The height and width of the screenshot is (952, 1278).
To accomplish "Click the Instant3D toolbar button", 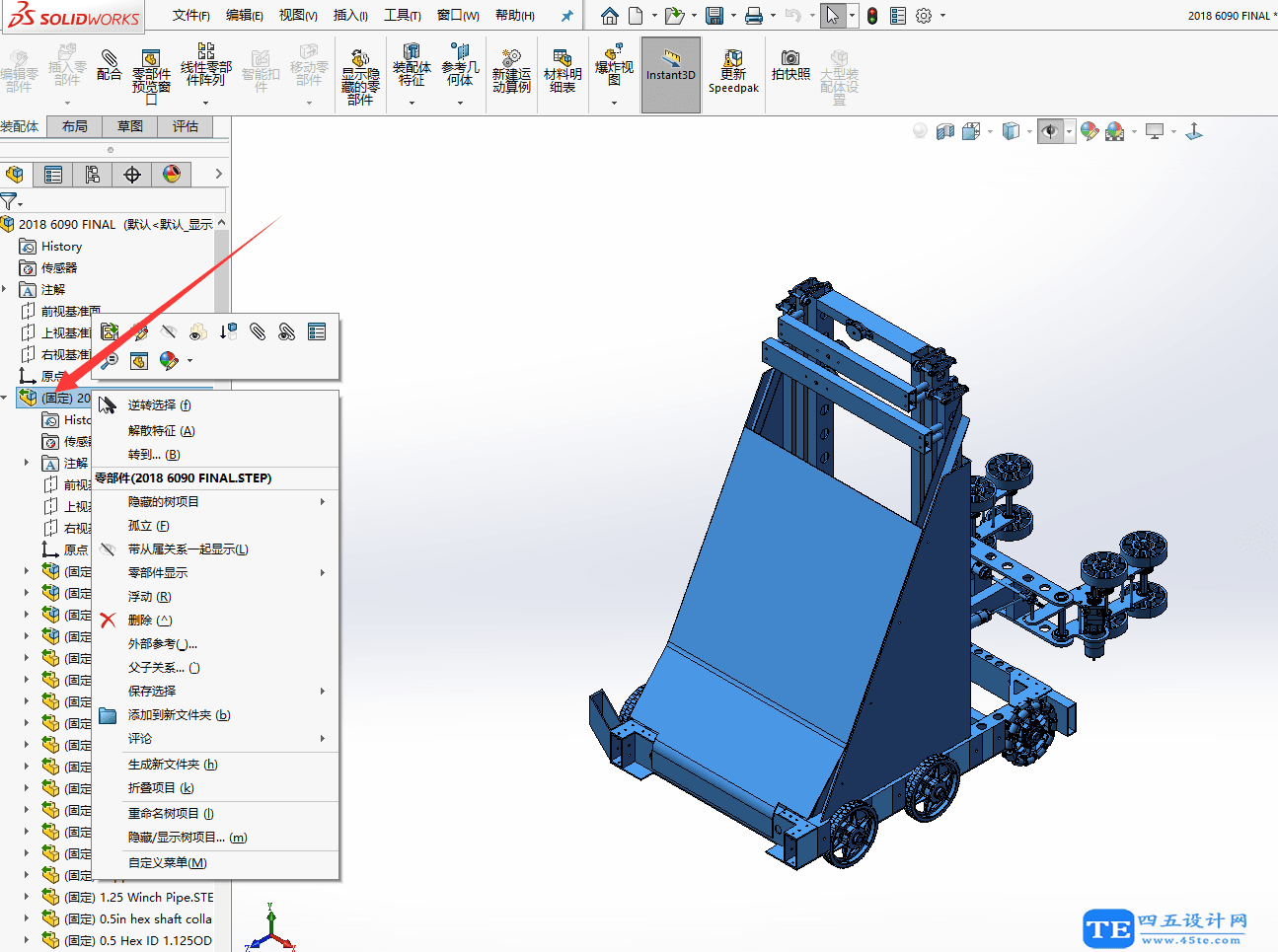I will pos(671,75).
